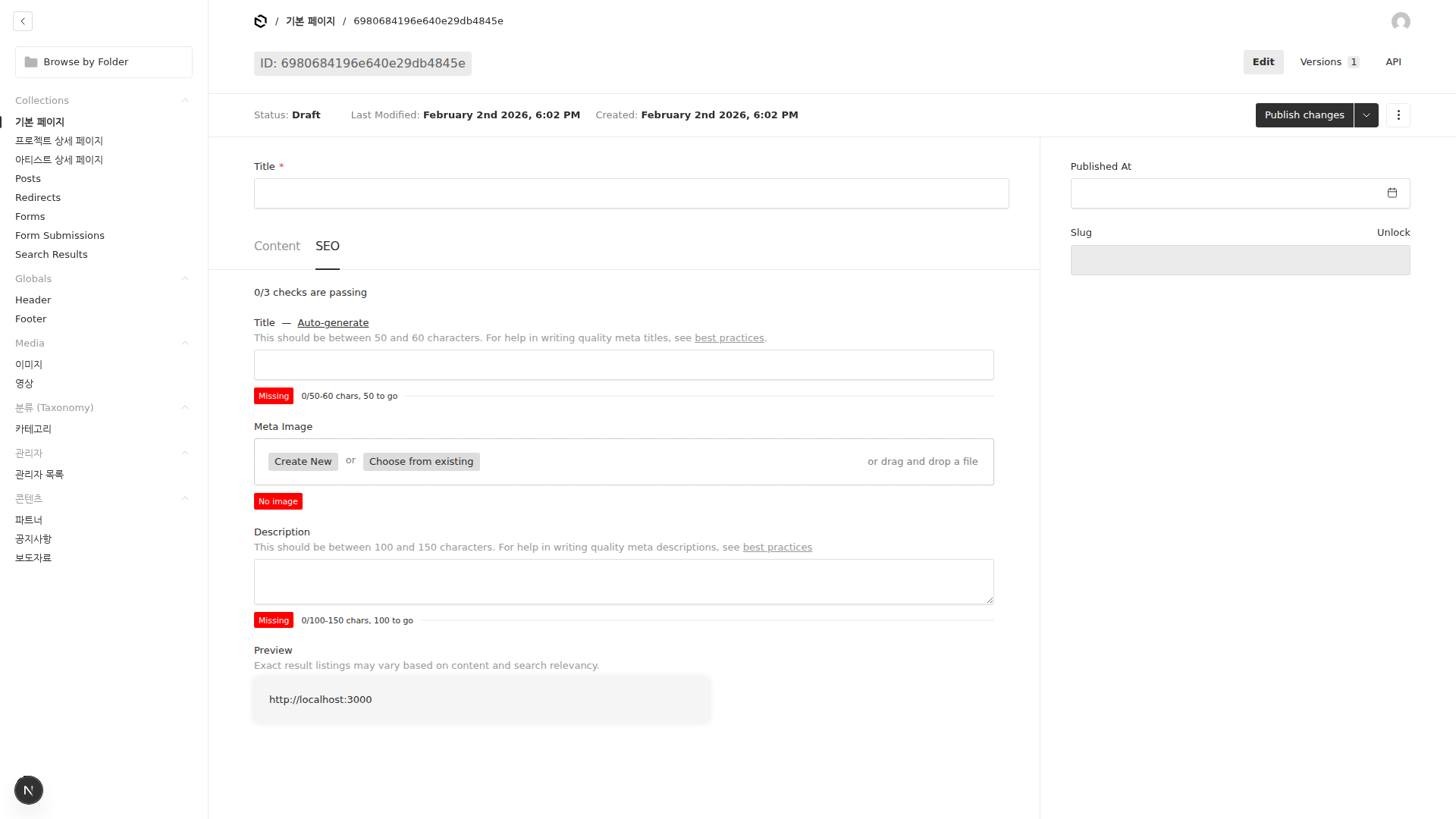Switch to the Content tab
The height and width of the screenshot is (819, 1456).
(x=277, y=246)
